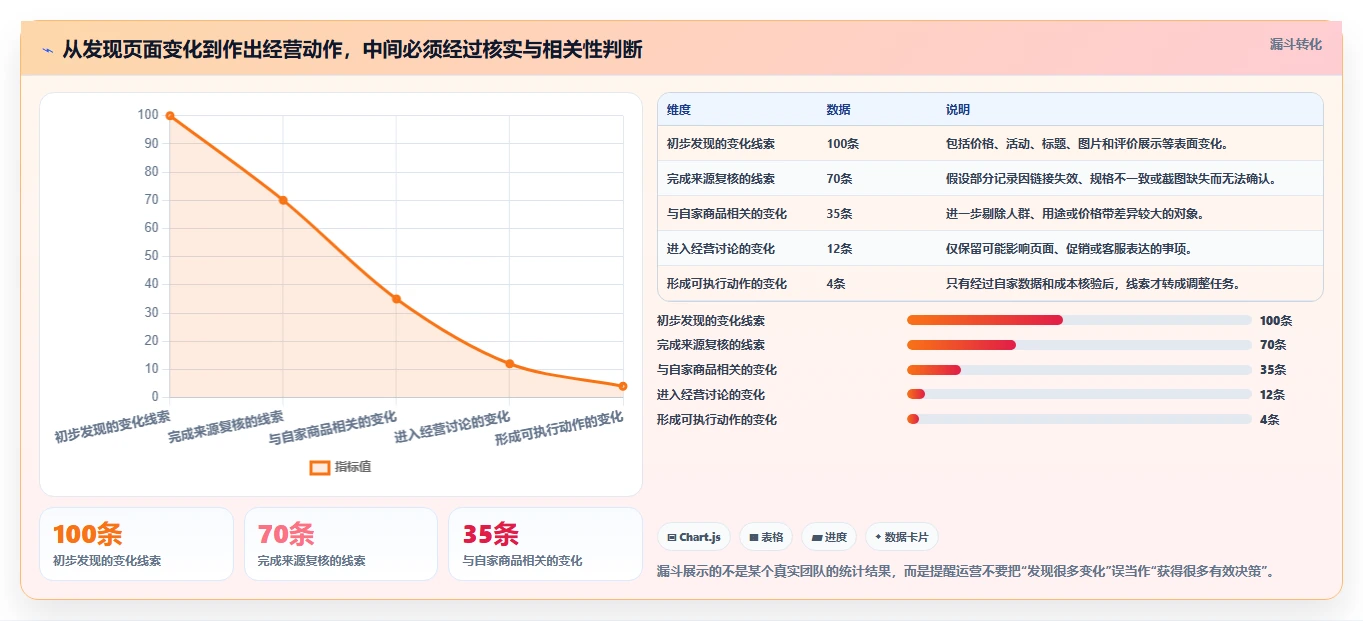The image size is (1363, 621).
Task: Click the chart data point at 4
Action: click(x=623, y=386)
